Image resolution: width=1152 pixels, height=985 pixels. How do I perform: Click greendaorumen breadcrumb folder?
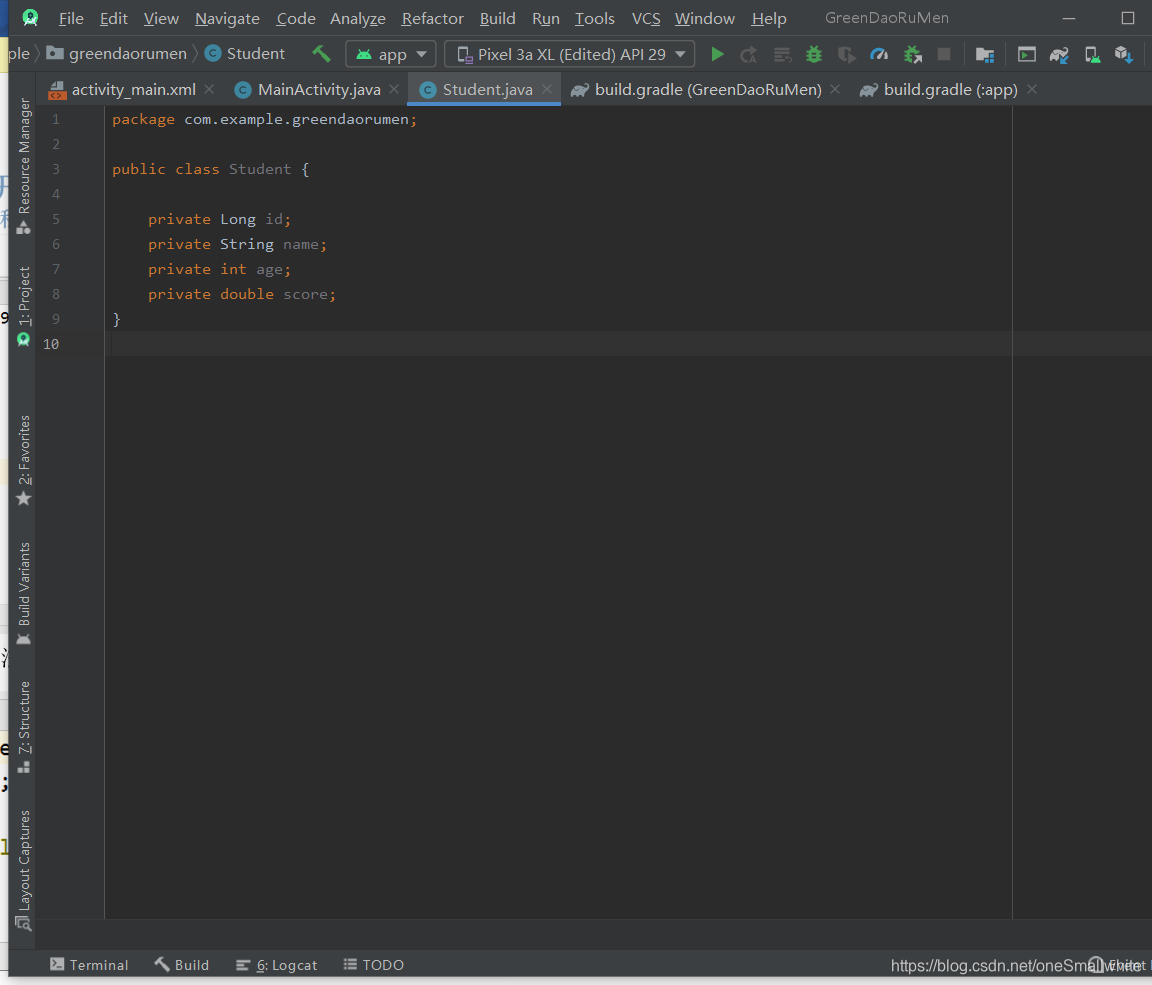click(x=117, y=54)
